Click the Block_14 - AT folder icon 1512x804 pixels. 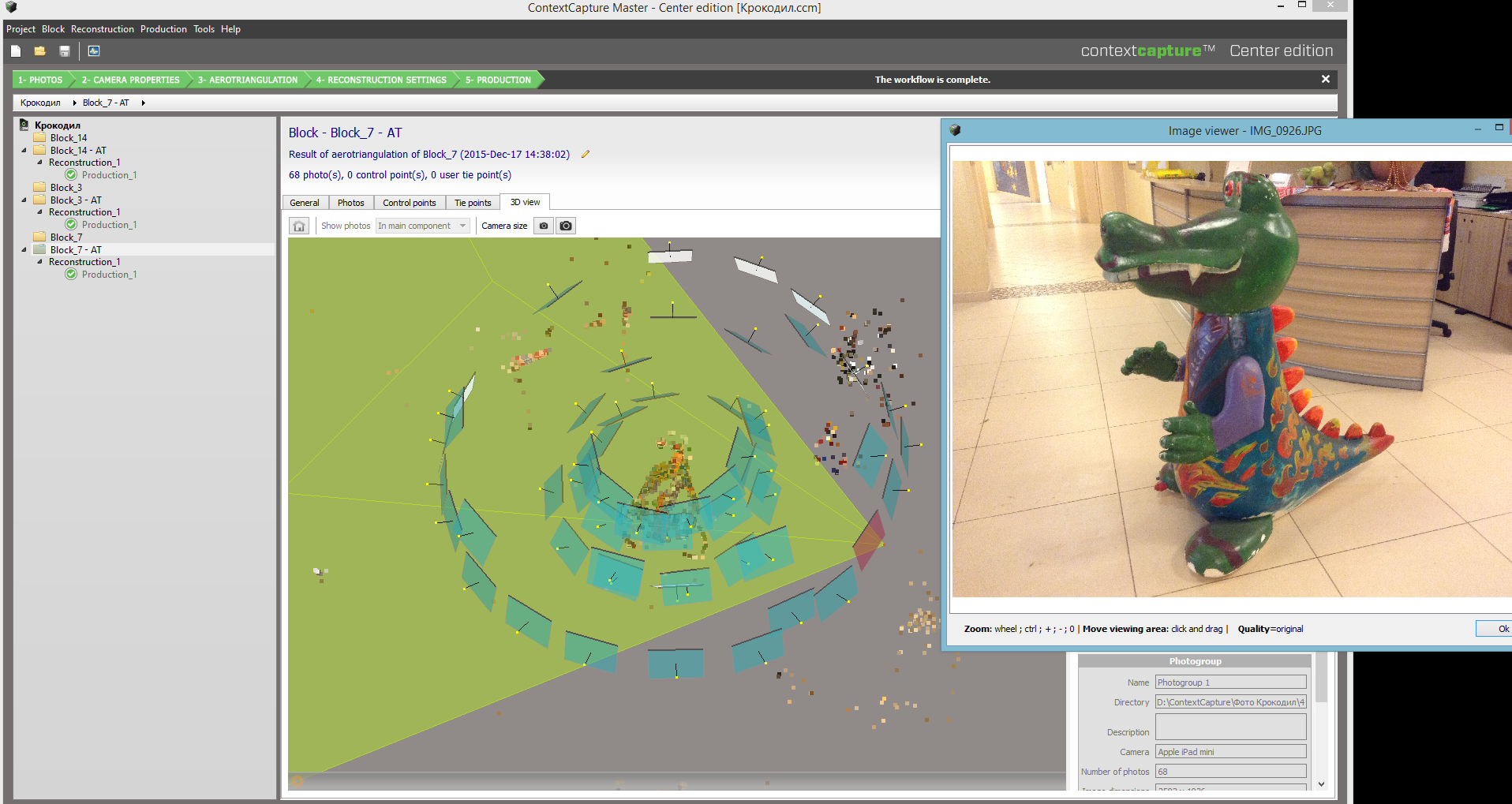pyautogui.click(x=40, y=150)
